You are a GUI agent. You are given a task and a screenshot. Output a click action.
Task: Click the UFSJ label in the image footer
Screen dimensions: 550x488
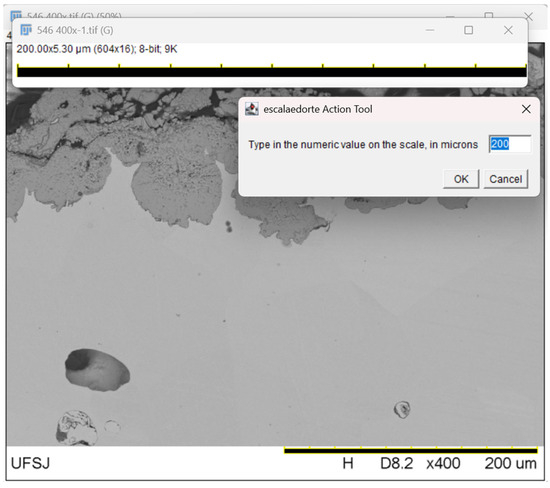click(x=31, y=463)
